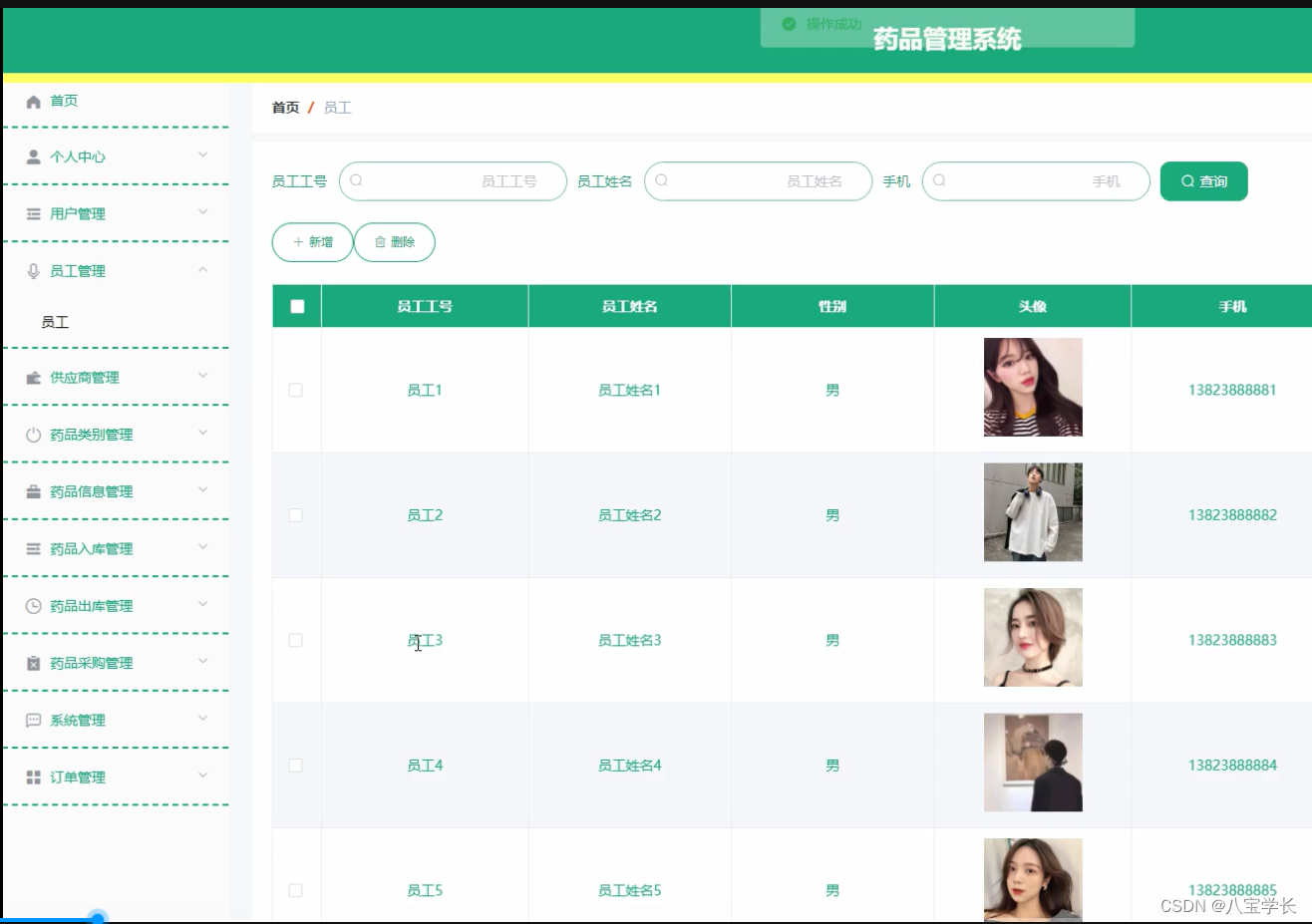The height and width of the screenshot is (924, 1312).
Task: Click the clock icon for 药品出库管理
Action: click(34, 605)
